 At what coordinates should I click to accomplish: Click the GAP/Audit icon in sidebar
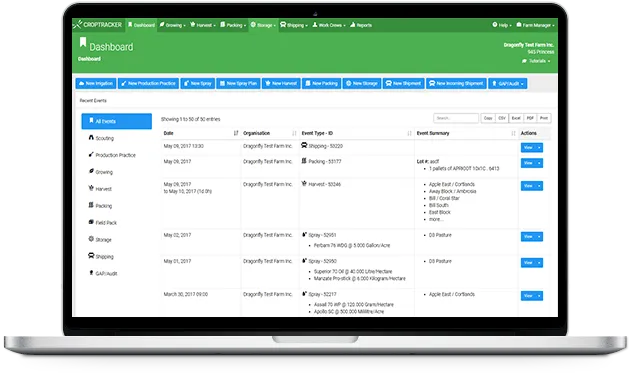tap(91, 273)
